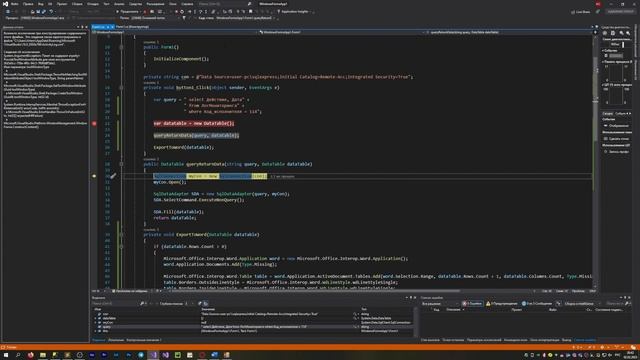Click Сделать снимок in diagnostics panel
Screen dimensions: 640x360
[x=616, y=139]
